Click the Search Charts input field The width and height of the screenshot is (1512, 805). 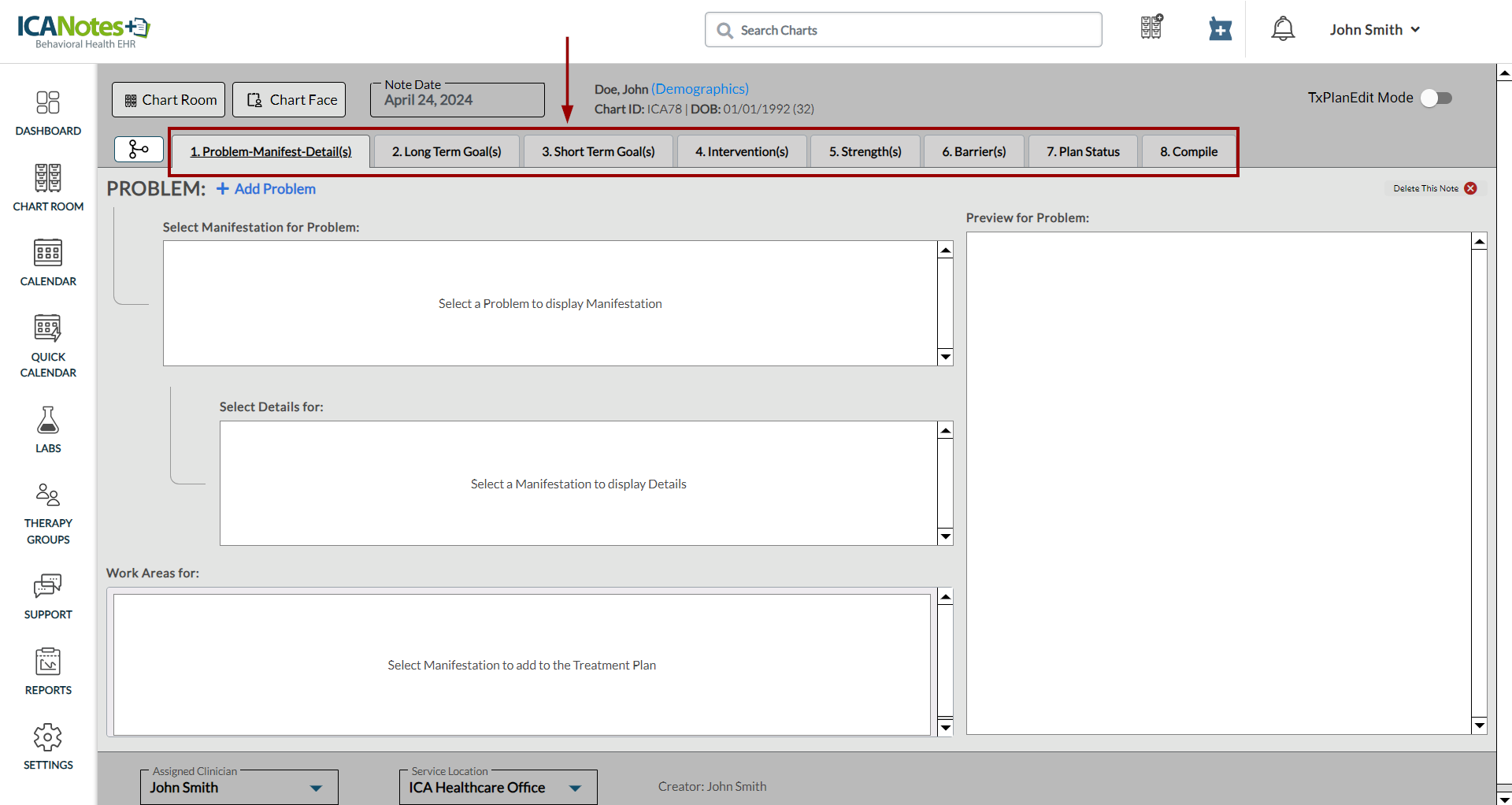903,30
